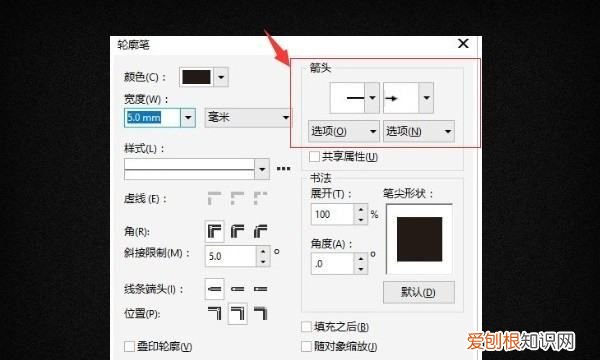Screen dimensions: 600x360
Task: Select centered outline position 位置
Action: (238, 313)
